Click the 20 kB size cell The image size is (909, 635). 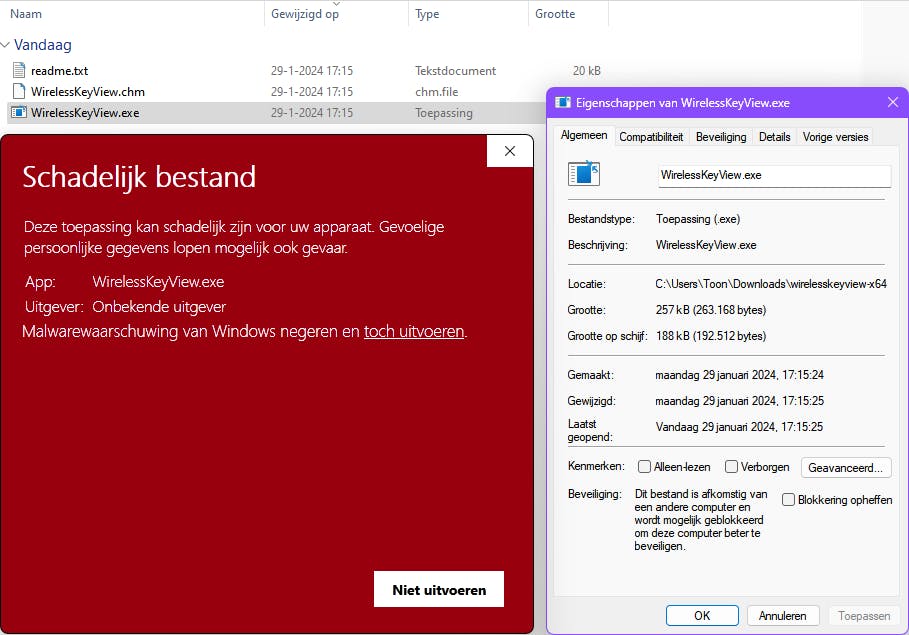tap(587, 71)
